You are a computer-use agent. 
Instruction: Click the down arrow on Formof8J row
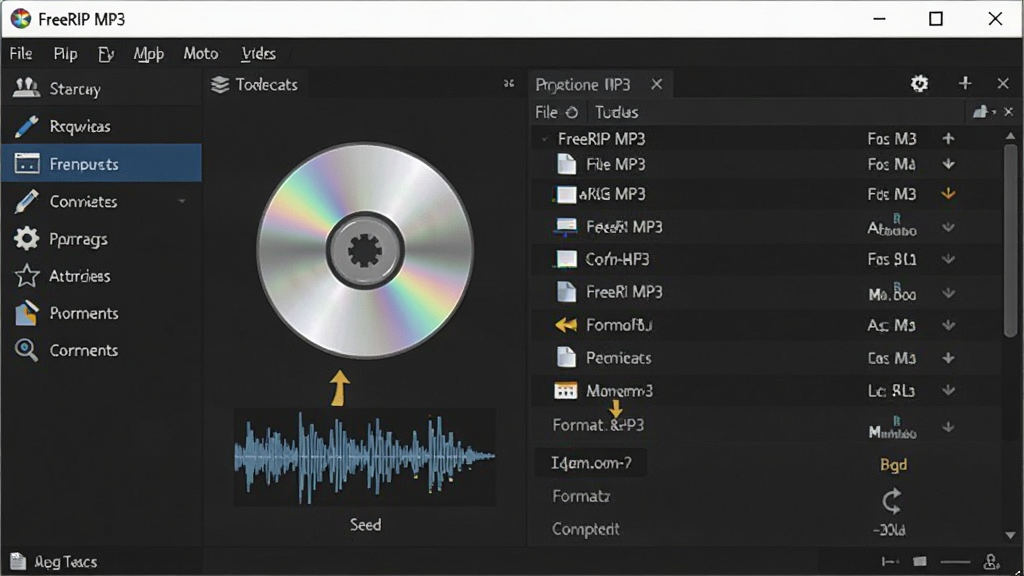948,325
